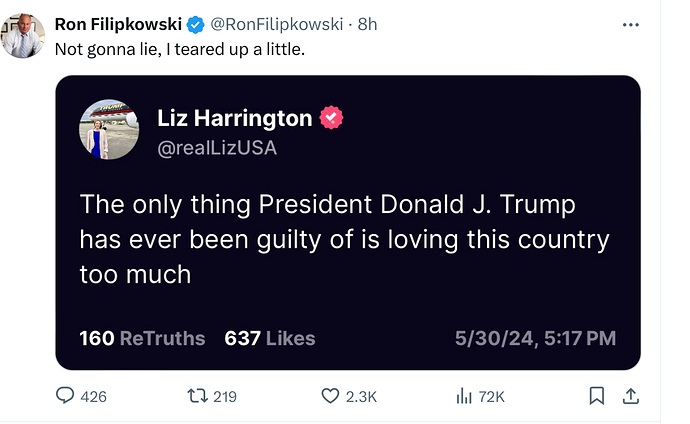Like the post with heart icon
The height and width of the screenshot is (424, 690).
coord(331,396)
